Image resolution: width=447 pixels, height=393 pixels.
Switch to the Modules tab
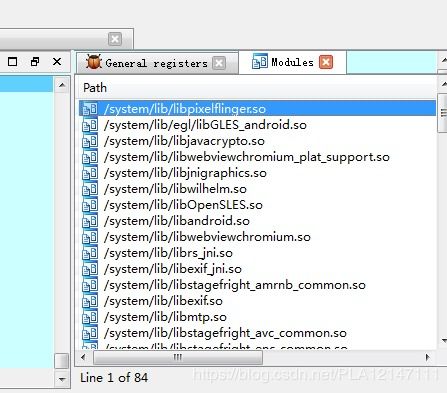coord(292,62)
